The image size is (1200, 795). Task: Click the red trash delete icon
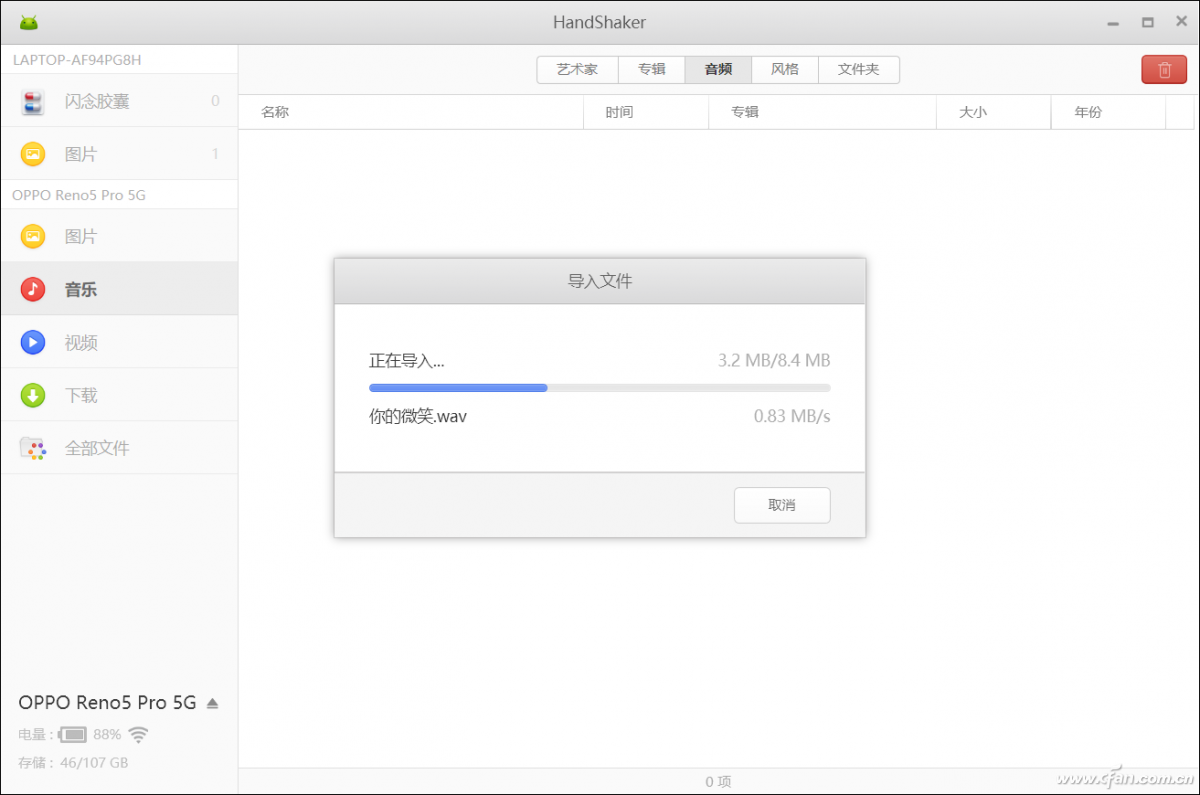(x=1164, y=69)
